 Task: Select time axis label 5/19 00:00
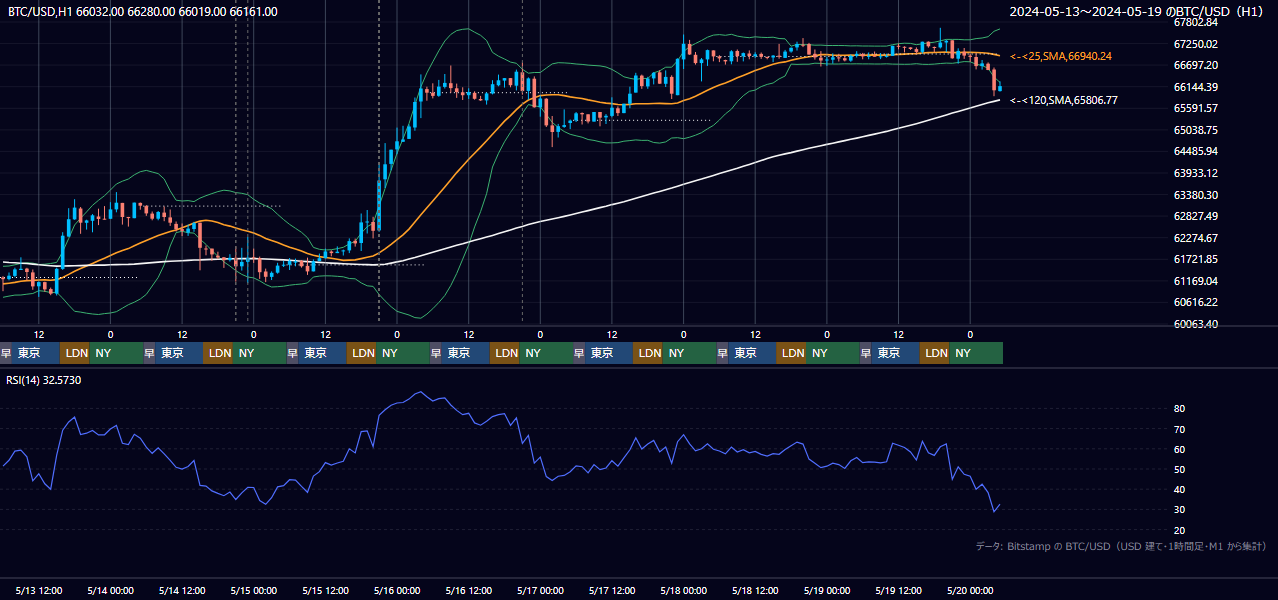[x=827, y=590]
